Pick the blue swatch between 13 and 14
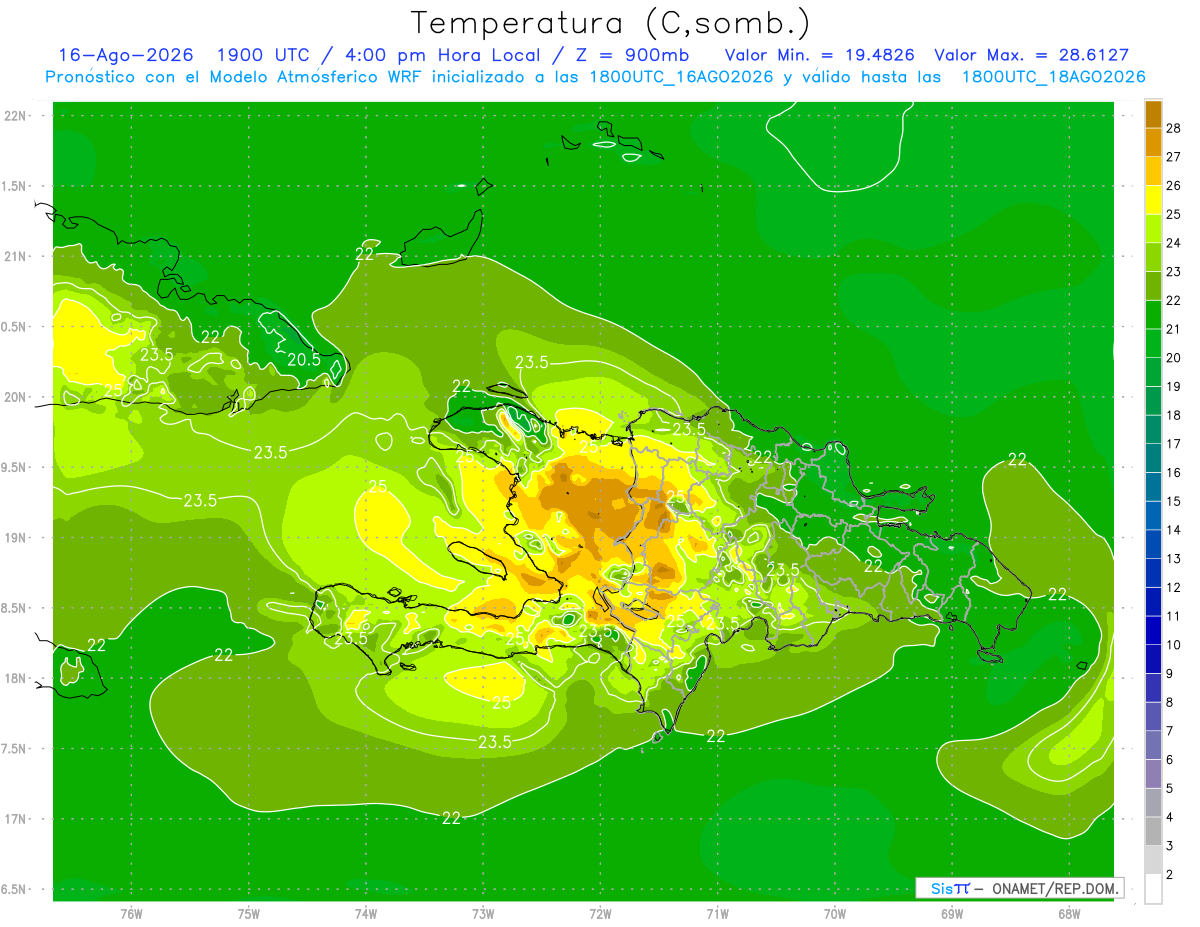 point(1153,544)
